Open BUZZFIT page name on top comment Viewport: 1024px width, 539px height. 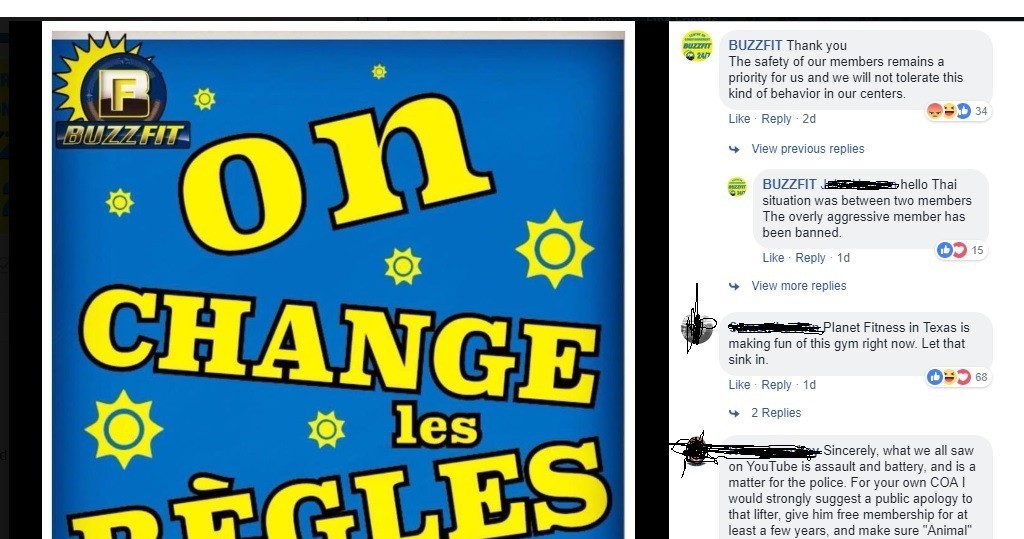[x=755, y=46]
